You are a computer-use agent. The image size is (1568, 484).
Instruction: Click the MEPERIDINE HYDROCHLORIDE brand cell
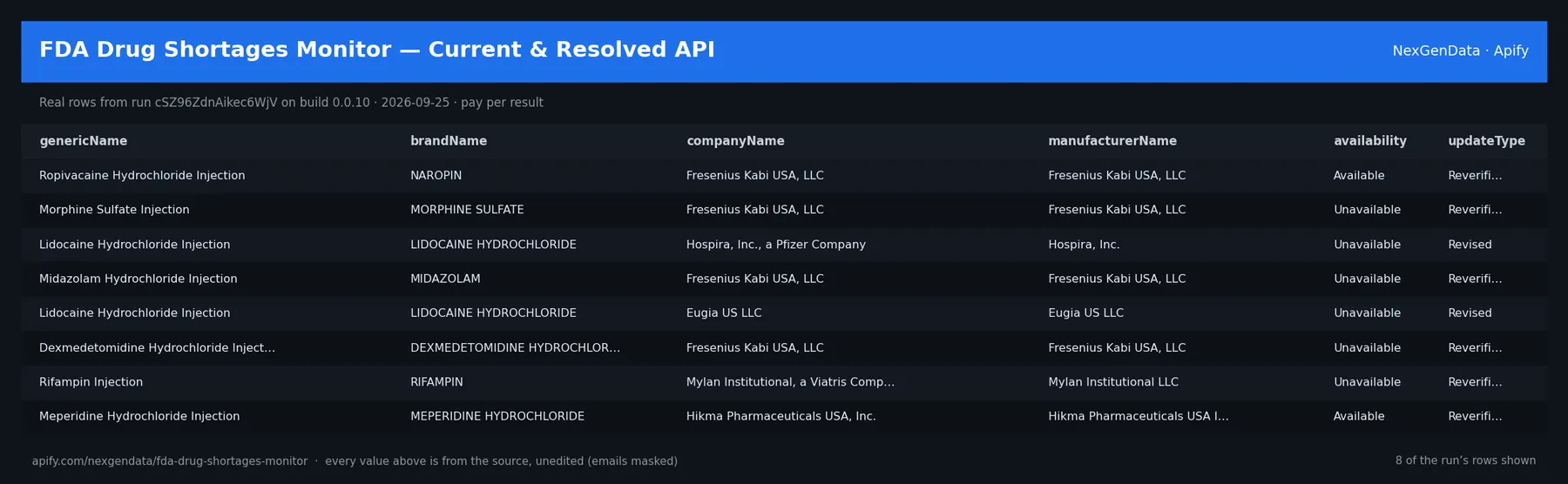point(497,417)
